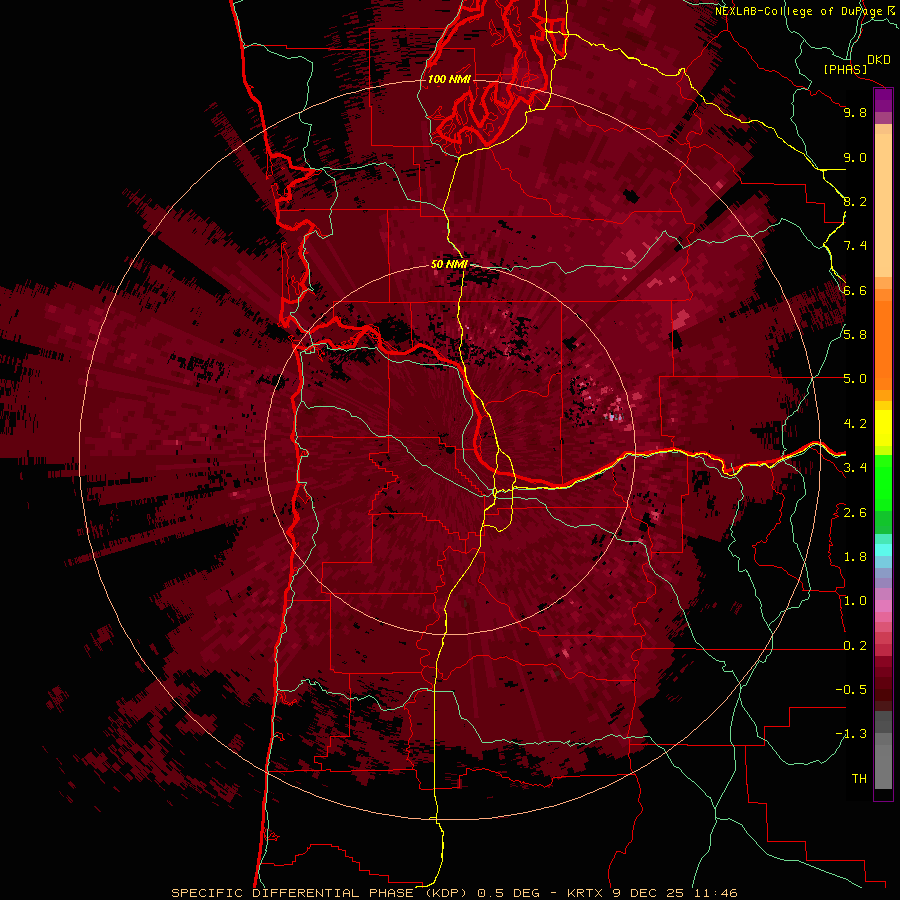Image resolution: width=900 pixels, height=900 pixels.
Task: Click the 1.8 scale value
Action: pyautogui.click(x=855, y=557)
